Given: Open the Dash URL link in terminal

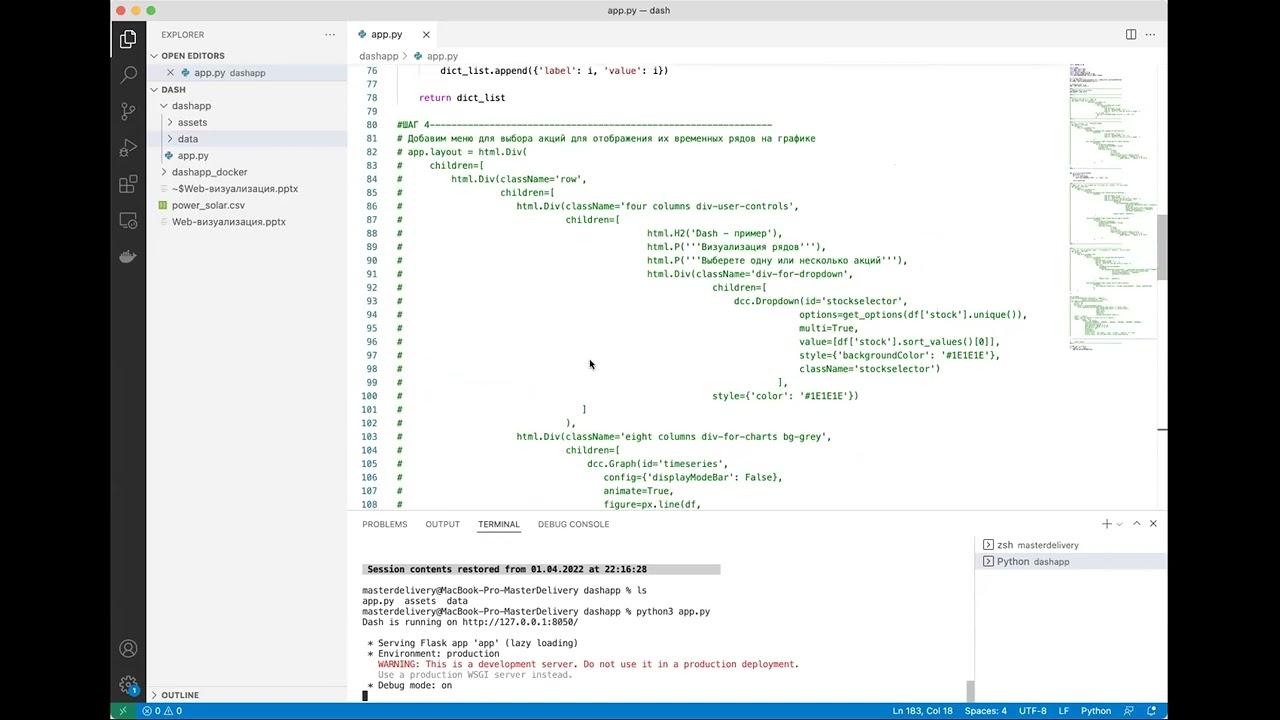Looking at the screenshot, I should 520,622.
